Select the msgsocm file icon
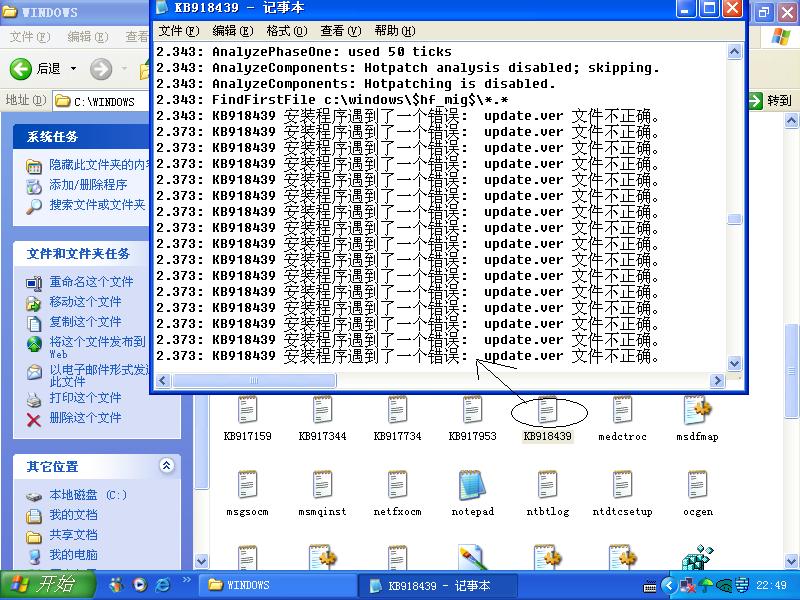This screenshot has height=600, width=800. pyautogui.click(x=247, y=485)
